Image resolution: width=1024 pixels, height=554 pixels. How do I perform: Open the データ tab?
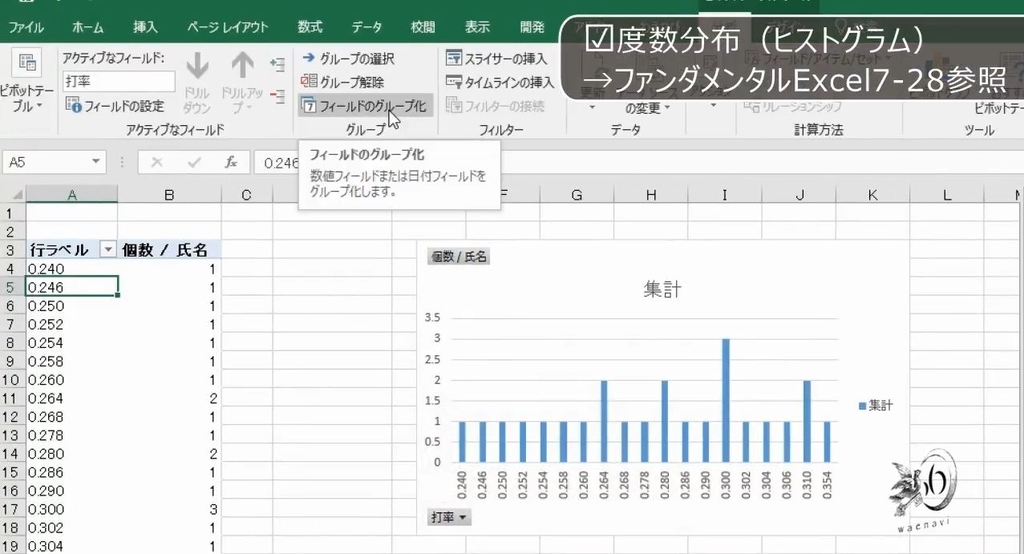(x=366, y=27)
